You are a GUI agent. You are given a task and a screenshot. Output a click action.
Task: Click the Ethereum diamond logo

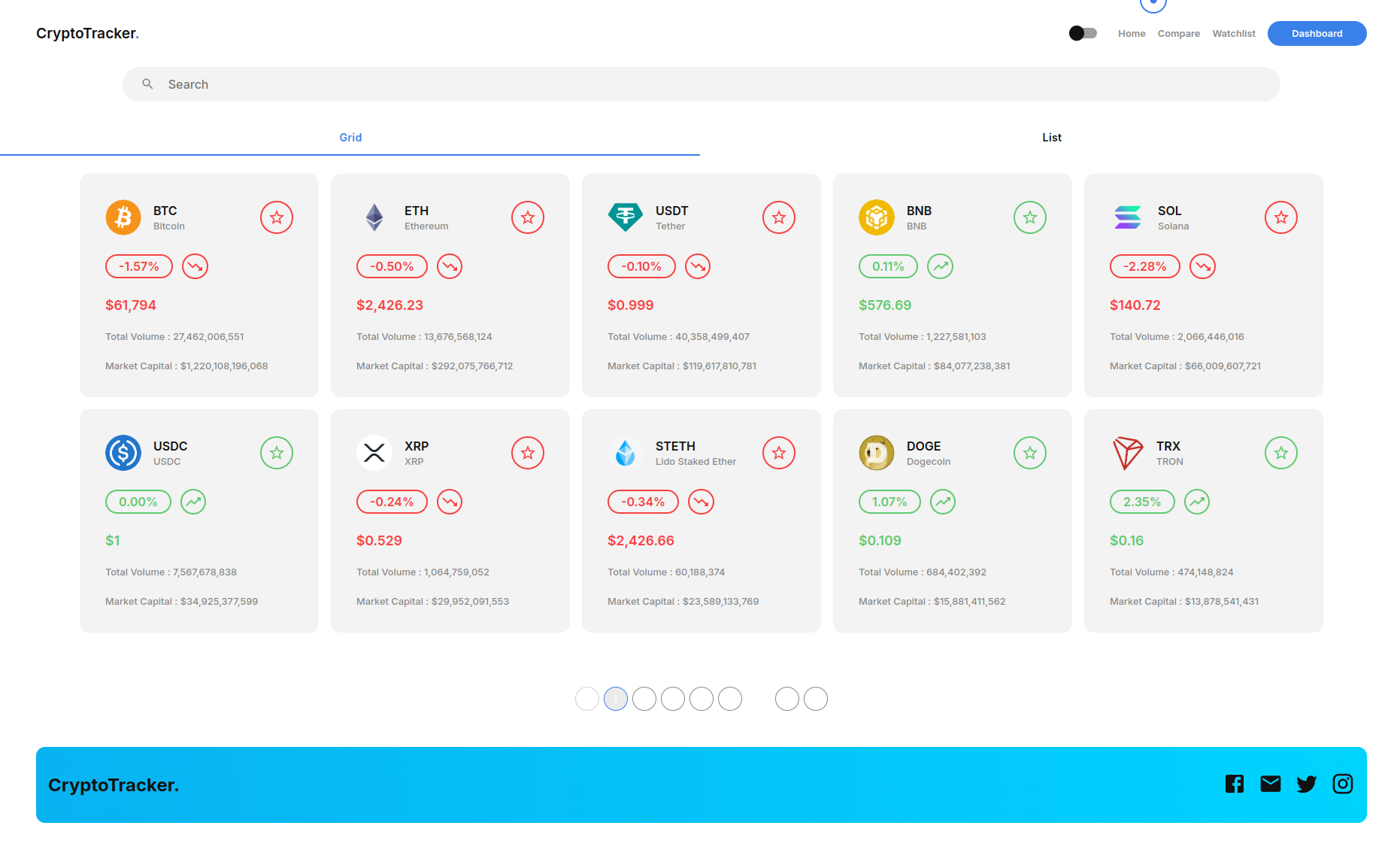pos(374,217)
